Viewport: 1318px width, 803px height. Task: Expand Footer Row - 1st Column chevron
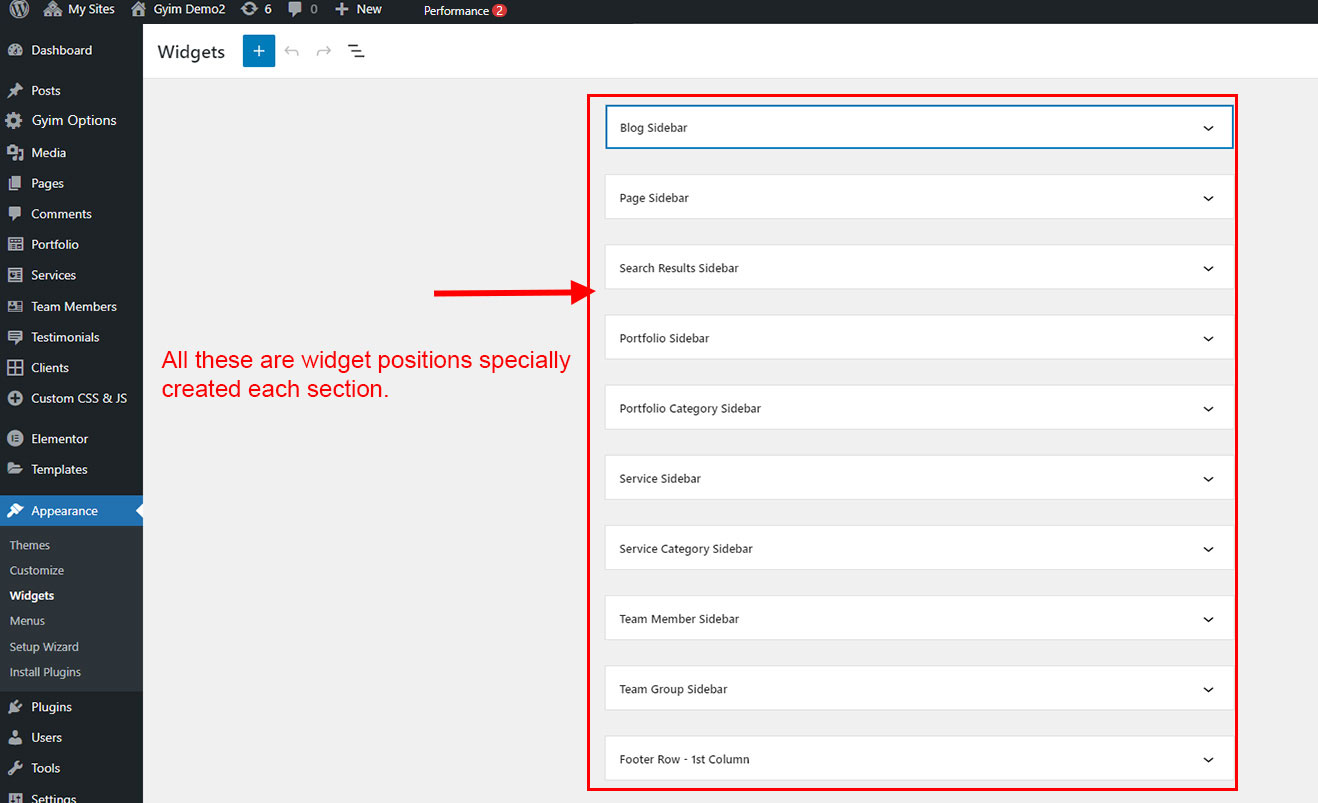pyautogui.click(x=1208, y=760)
